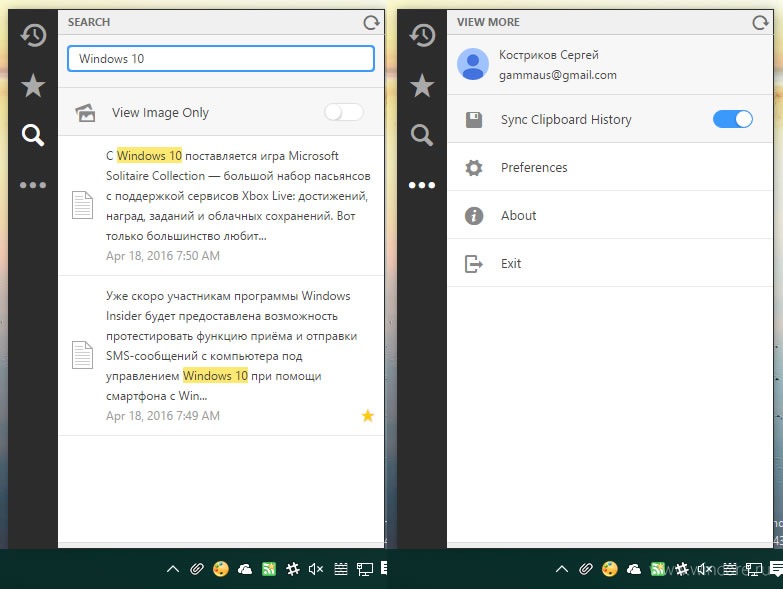
Task: Open the cloud tray icon on the left taskbar
Action: tap(245, 569)
